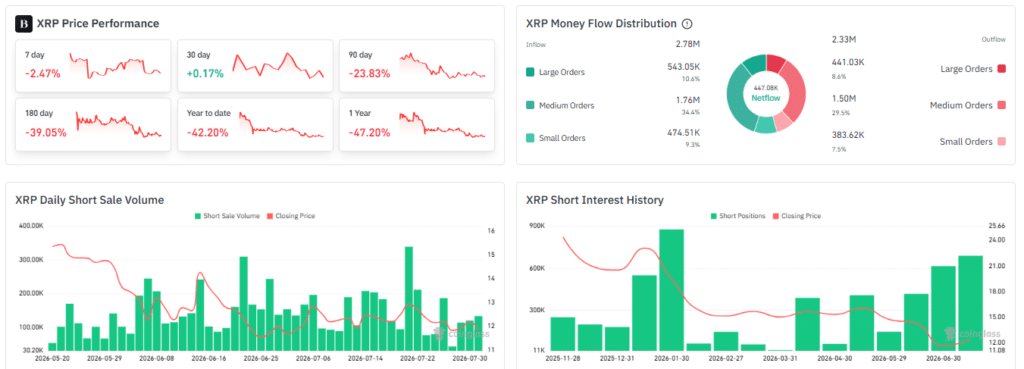The image size is (1024, 369).
Task: Open the 1 Year performance card
Action: coord(417,125)
